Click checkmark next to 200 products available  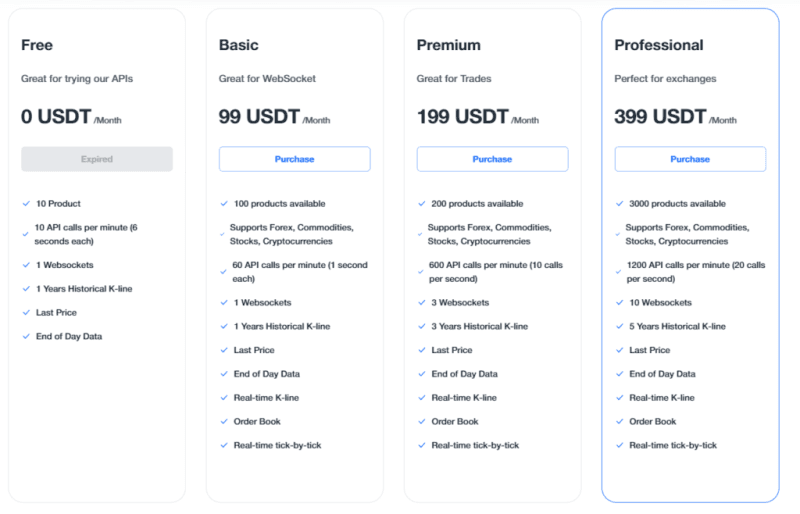[421, 204]
